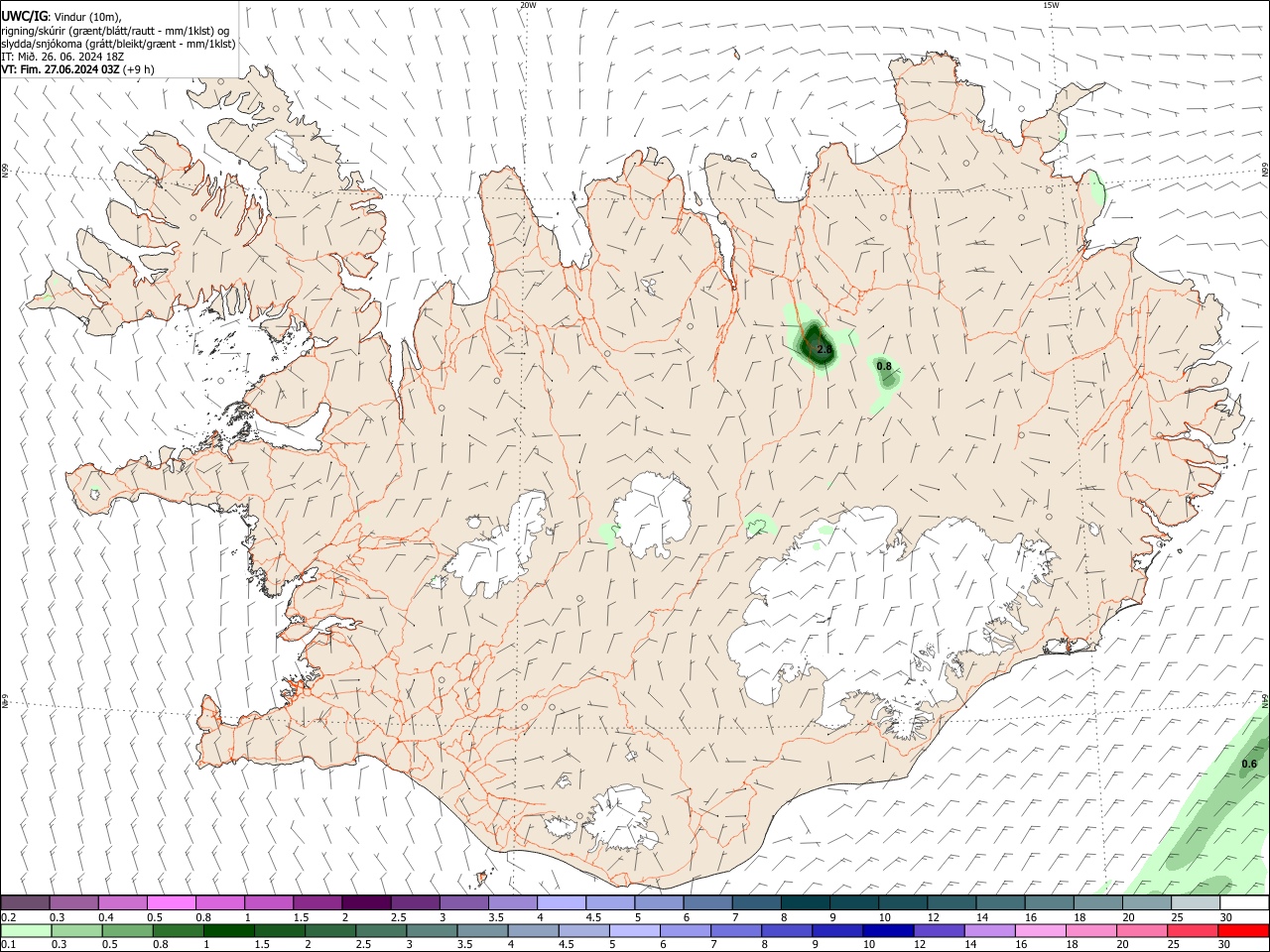1270x952 pixels.
Task: Click the '15W' longitude label
Action: tap(1050, 5)
